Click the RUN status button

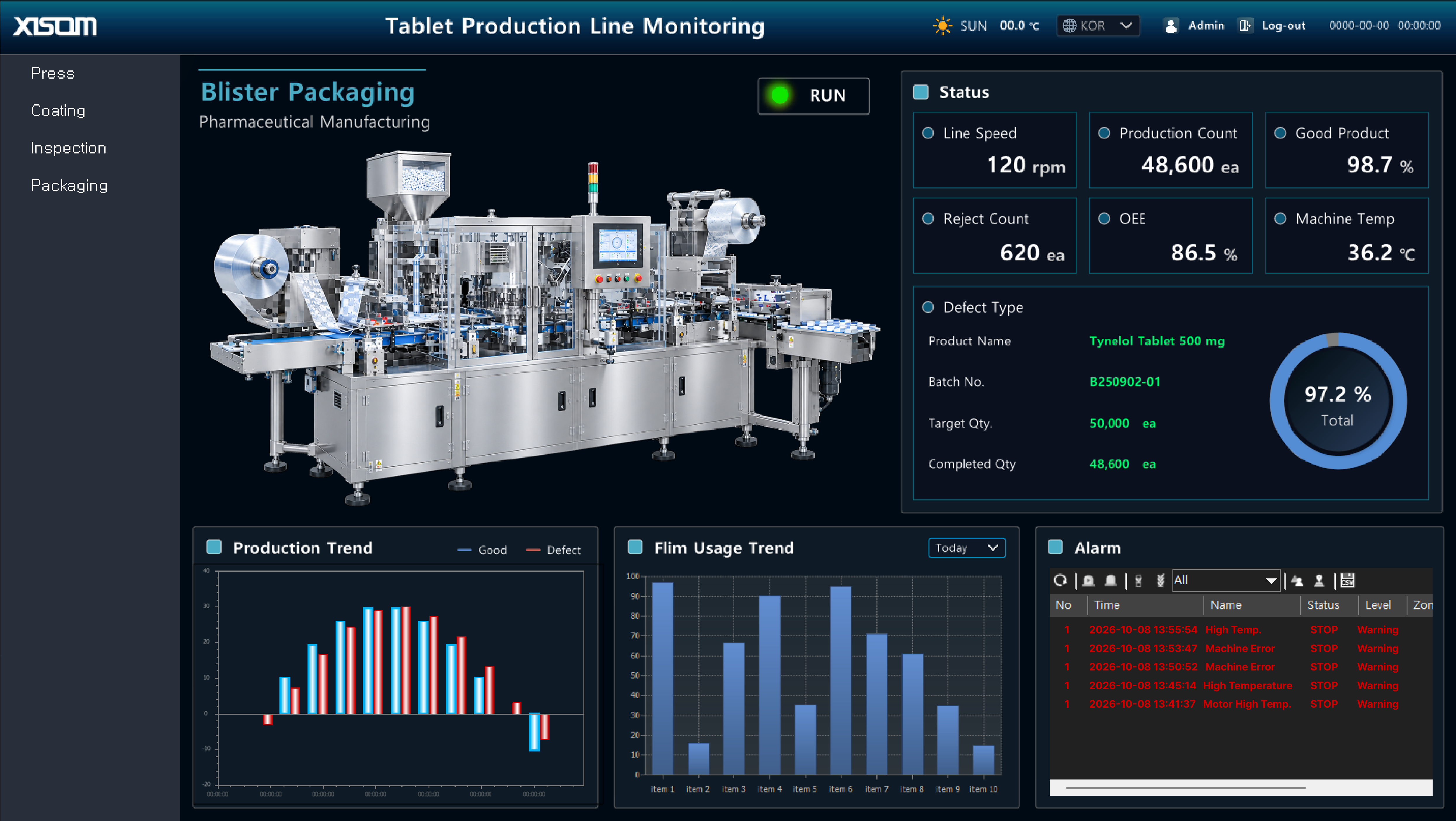coord(813,96)
